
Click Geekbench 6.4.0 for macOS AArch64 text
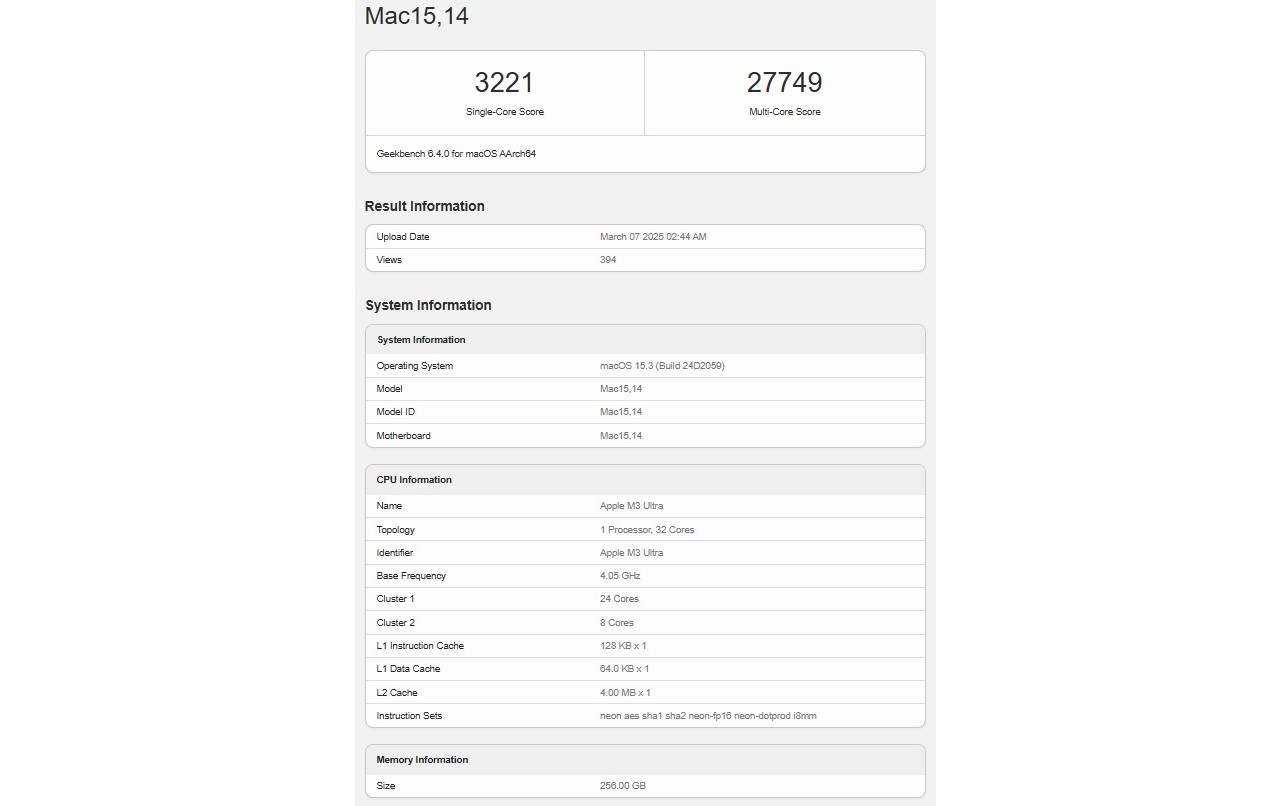[x=456, y=154]
